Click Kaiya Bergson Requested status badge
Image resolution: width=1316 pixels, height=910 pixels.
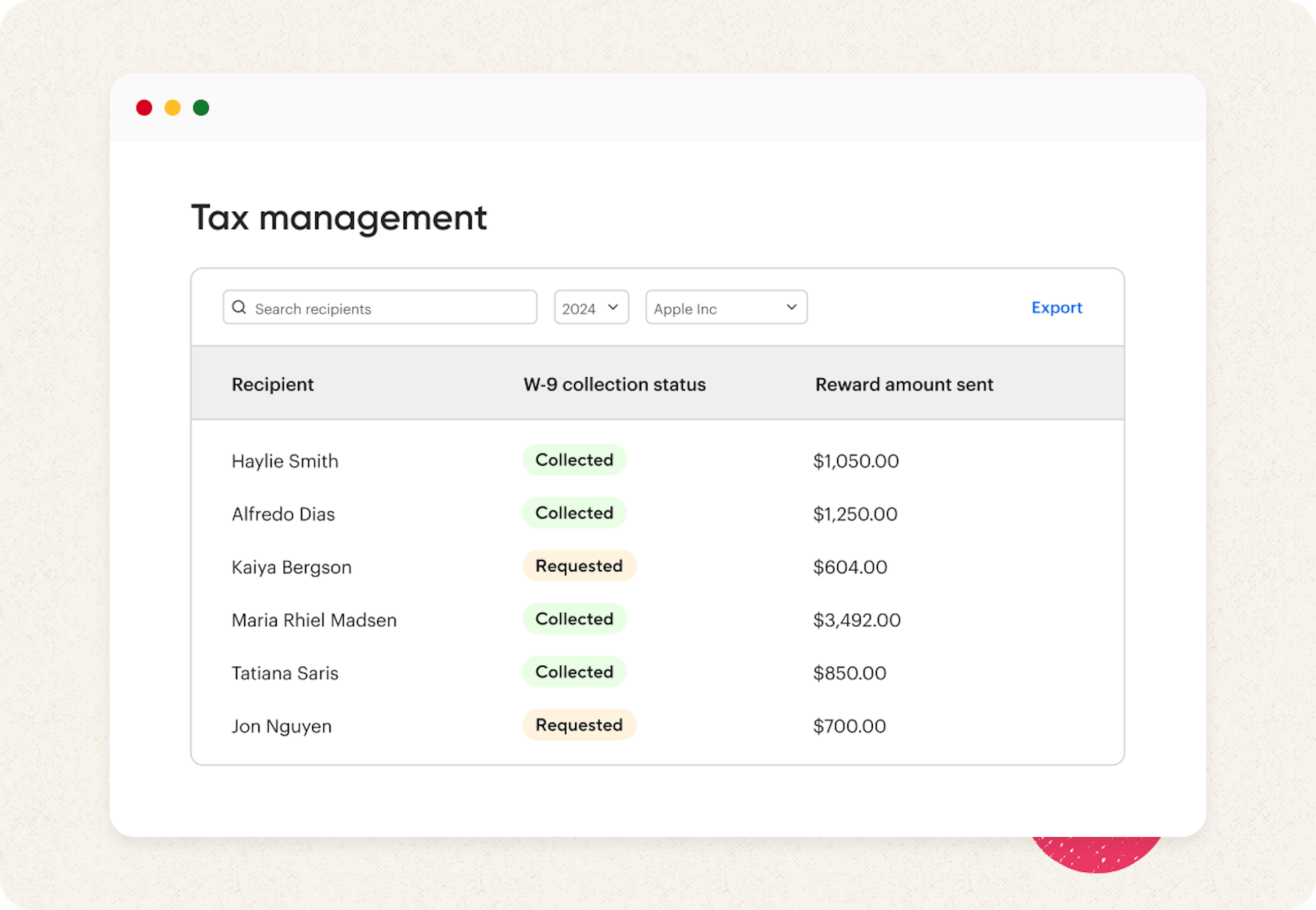point(579,566)
